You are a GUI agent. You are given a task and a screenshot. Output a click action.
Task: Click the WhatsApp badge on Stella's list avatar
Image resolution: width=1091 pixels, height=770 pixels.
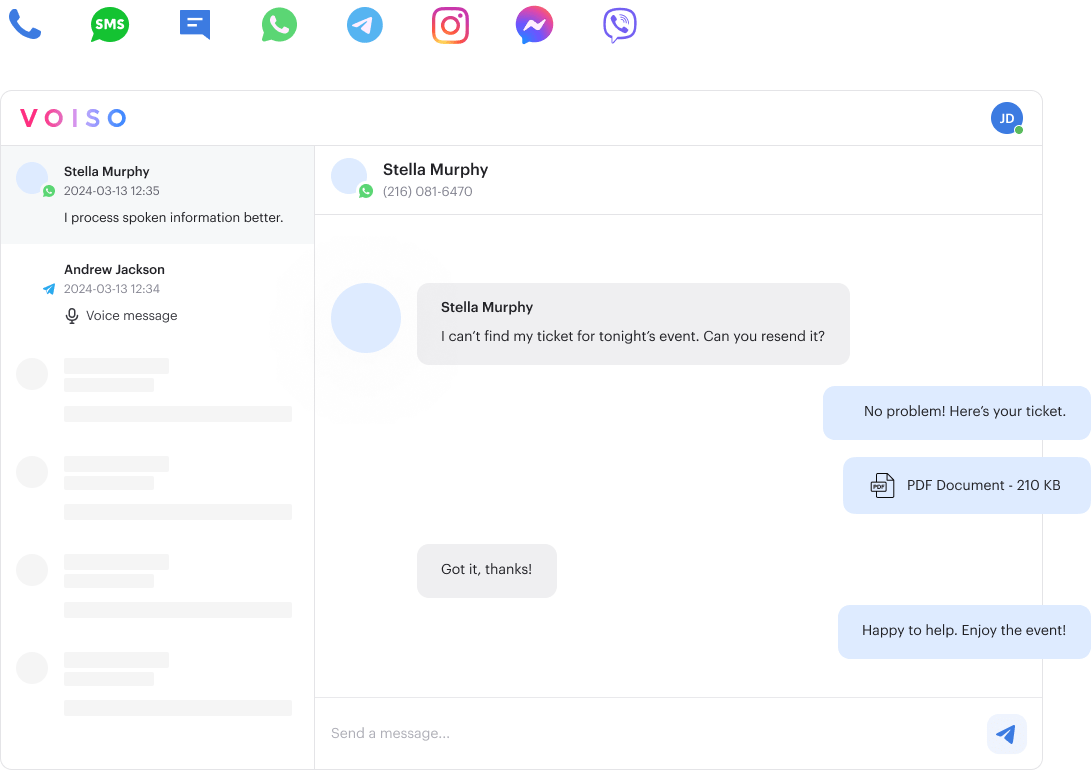click(49, 191)
